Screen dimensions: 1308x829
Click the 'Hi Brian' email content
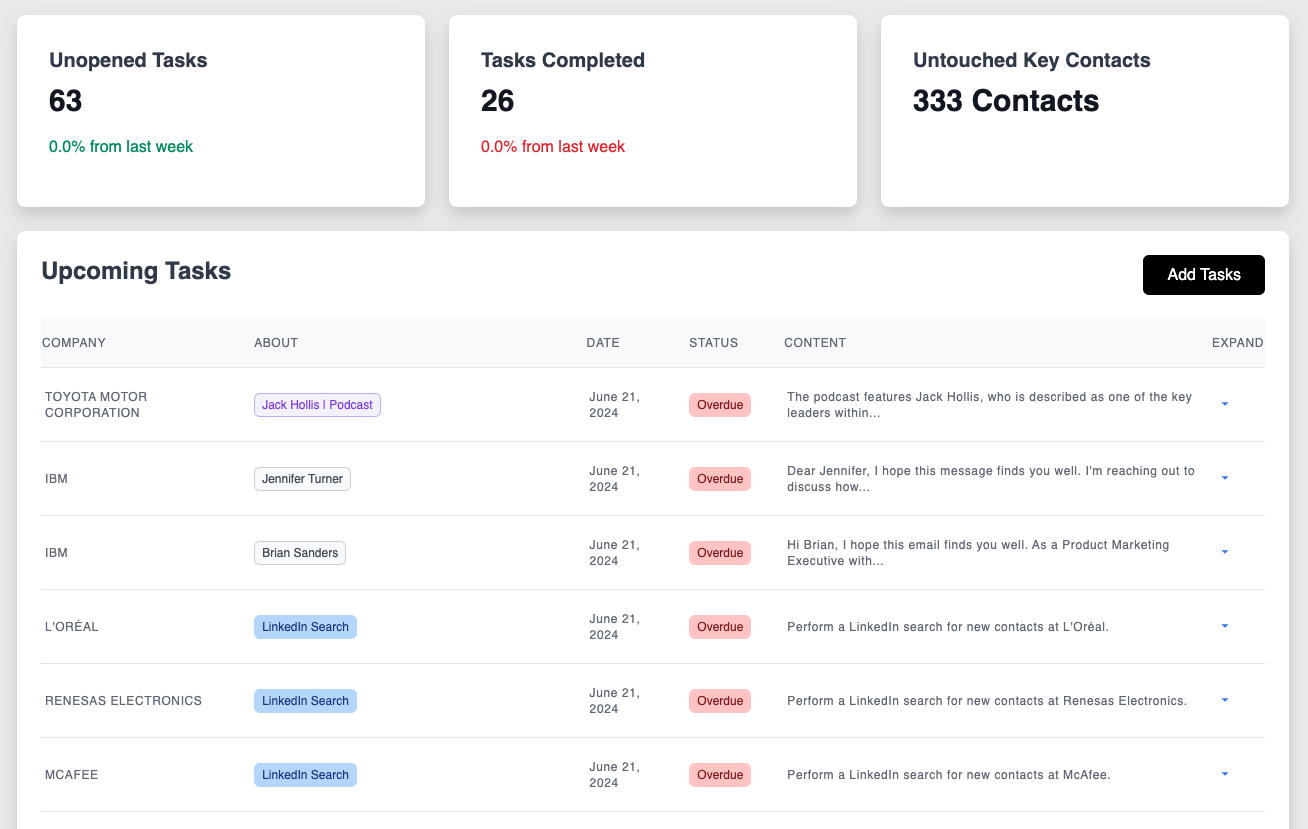[978, 553]
